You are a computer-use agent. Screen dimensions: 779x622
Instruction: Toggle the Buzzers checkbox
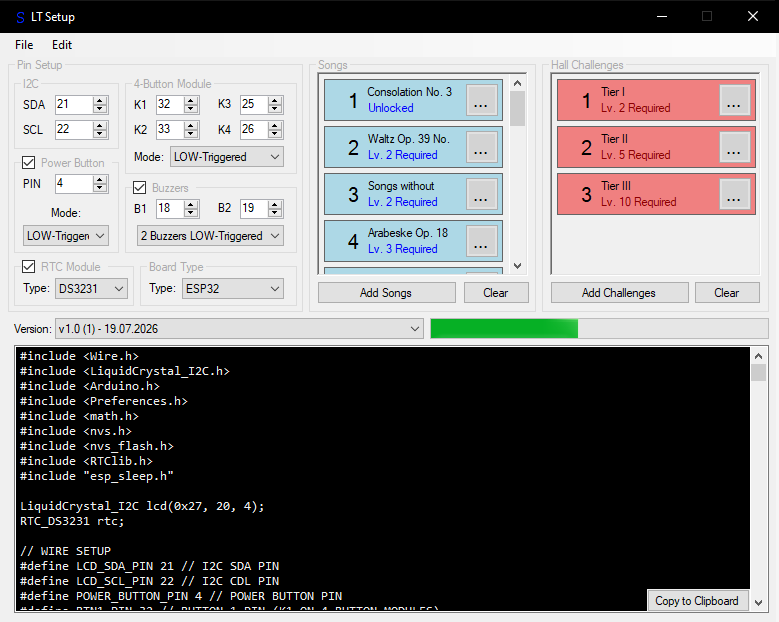140,187
